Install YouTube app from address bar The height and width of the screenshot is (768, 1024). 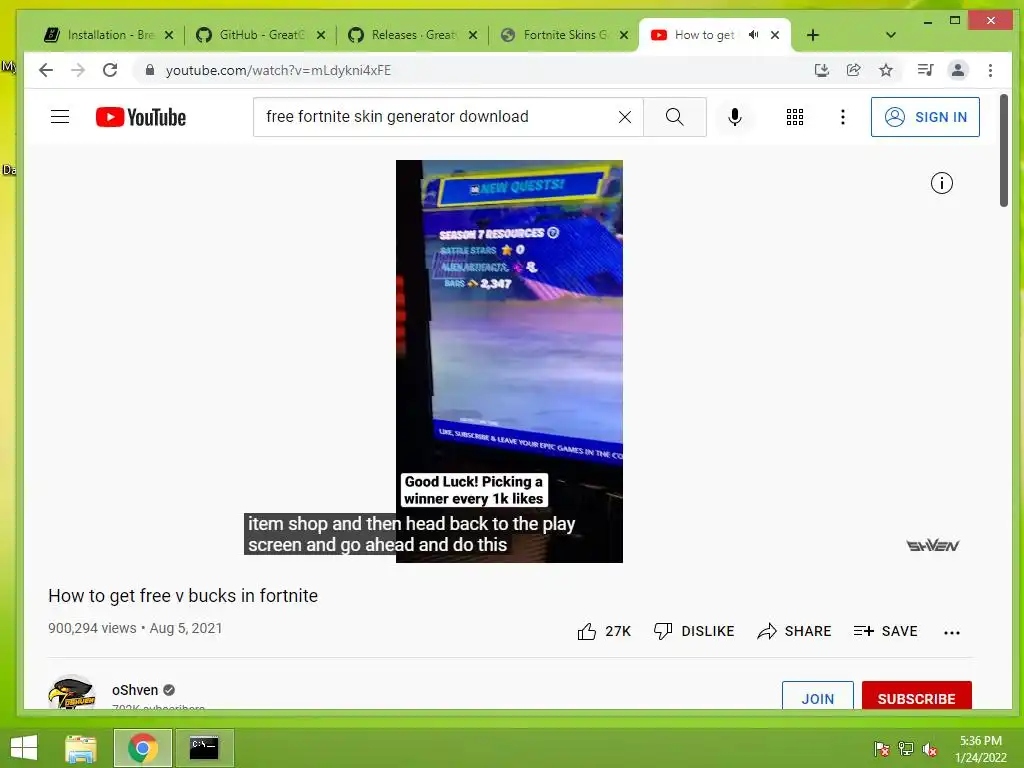tap(822, 70)
